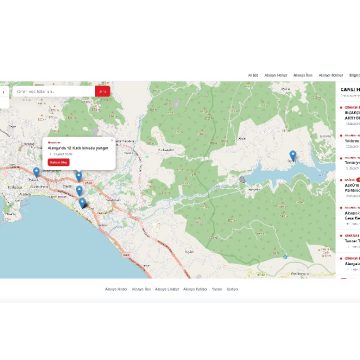Open the last footer link

tap(232, 289)
